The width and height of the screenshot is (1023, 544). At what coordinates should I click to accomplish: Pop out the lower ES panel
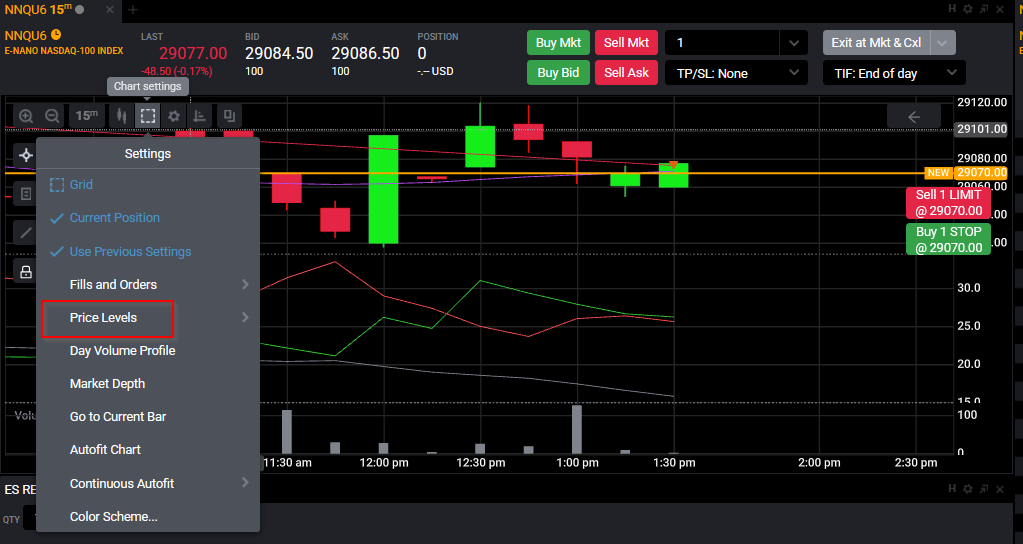pyautogui.click(x=984, y=488)
